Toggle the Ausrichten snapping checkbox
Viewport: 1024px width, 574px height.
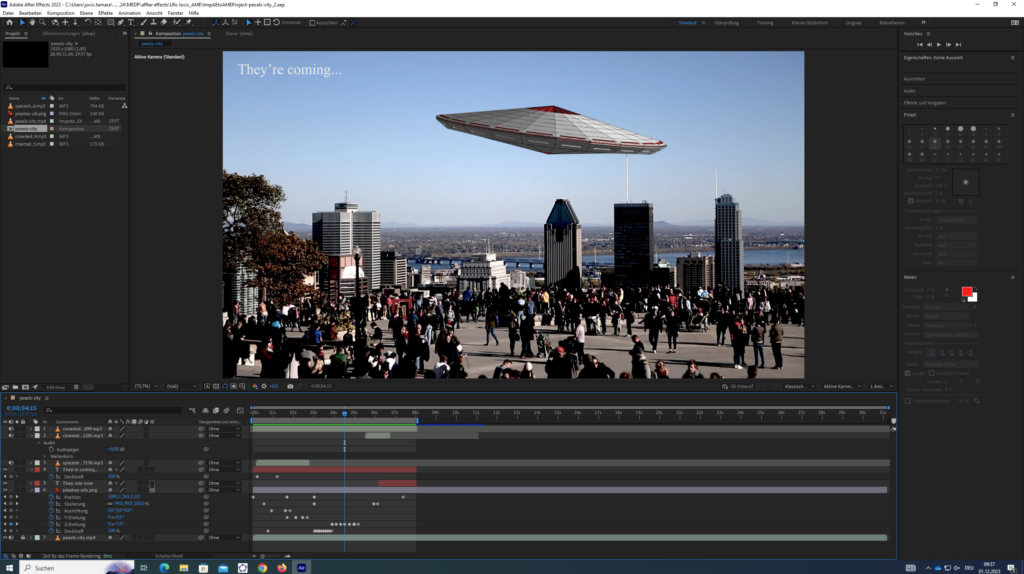[312, 22]
